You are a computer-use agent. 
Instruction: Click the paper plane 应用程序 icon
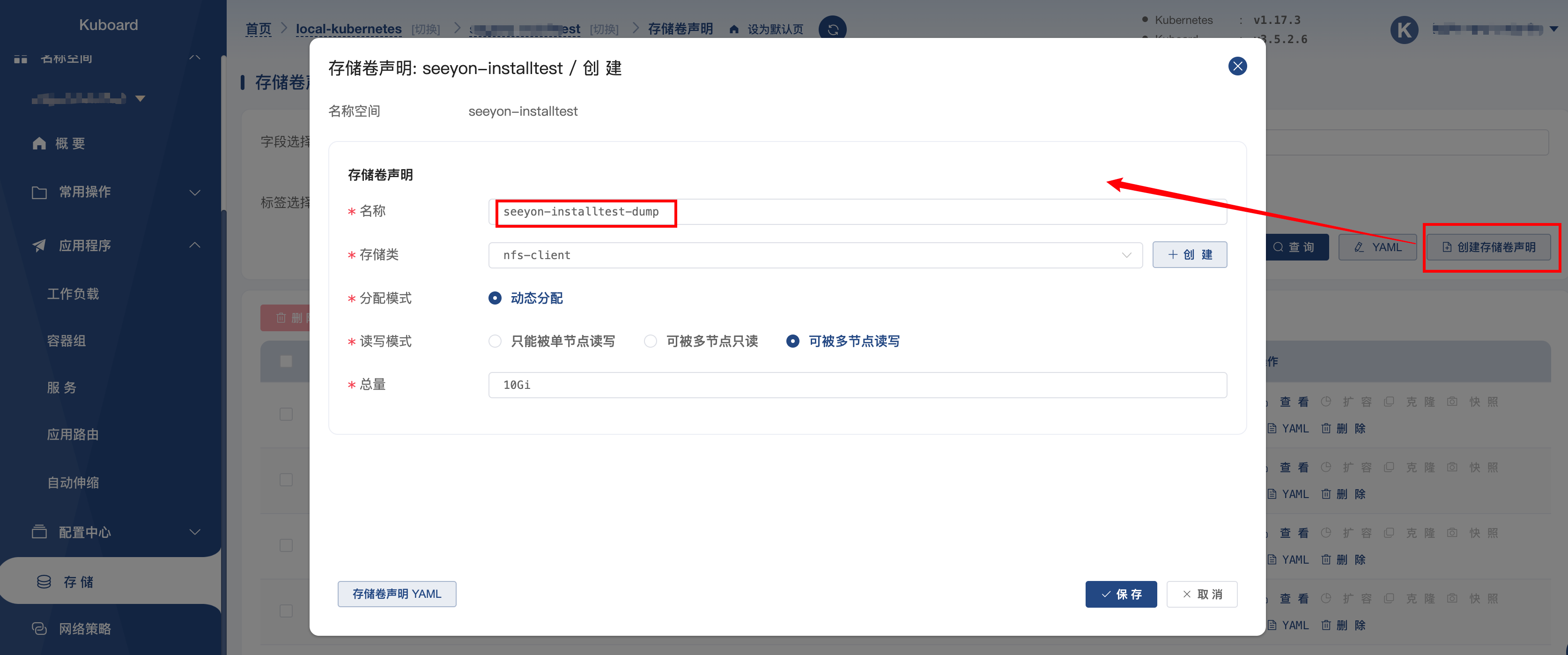coord(39,246)
